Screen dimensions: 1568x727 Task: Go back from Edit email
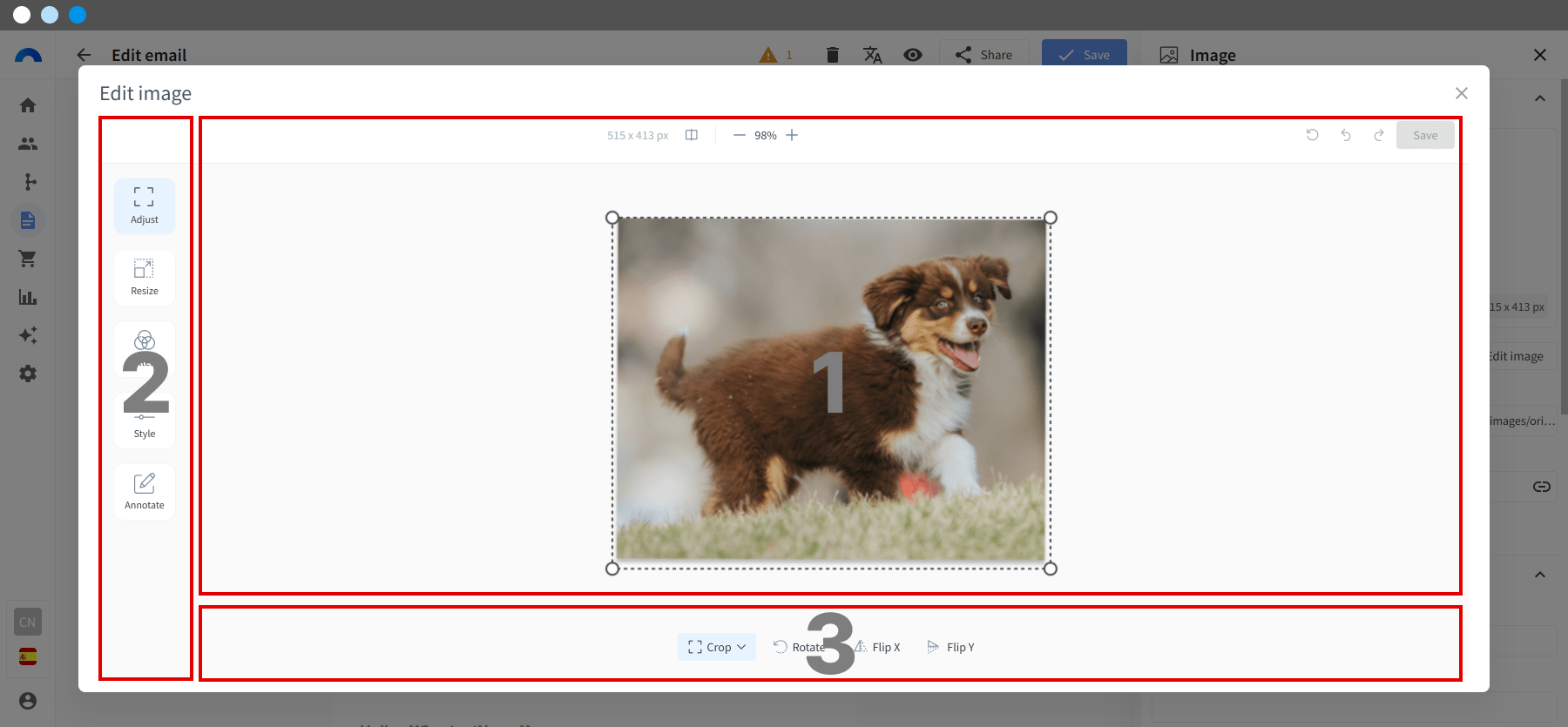click(84, 55)
